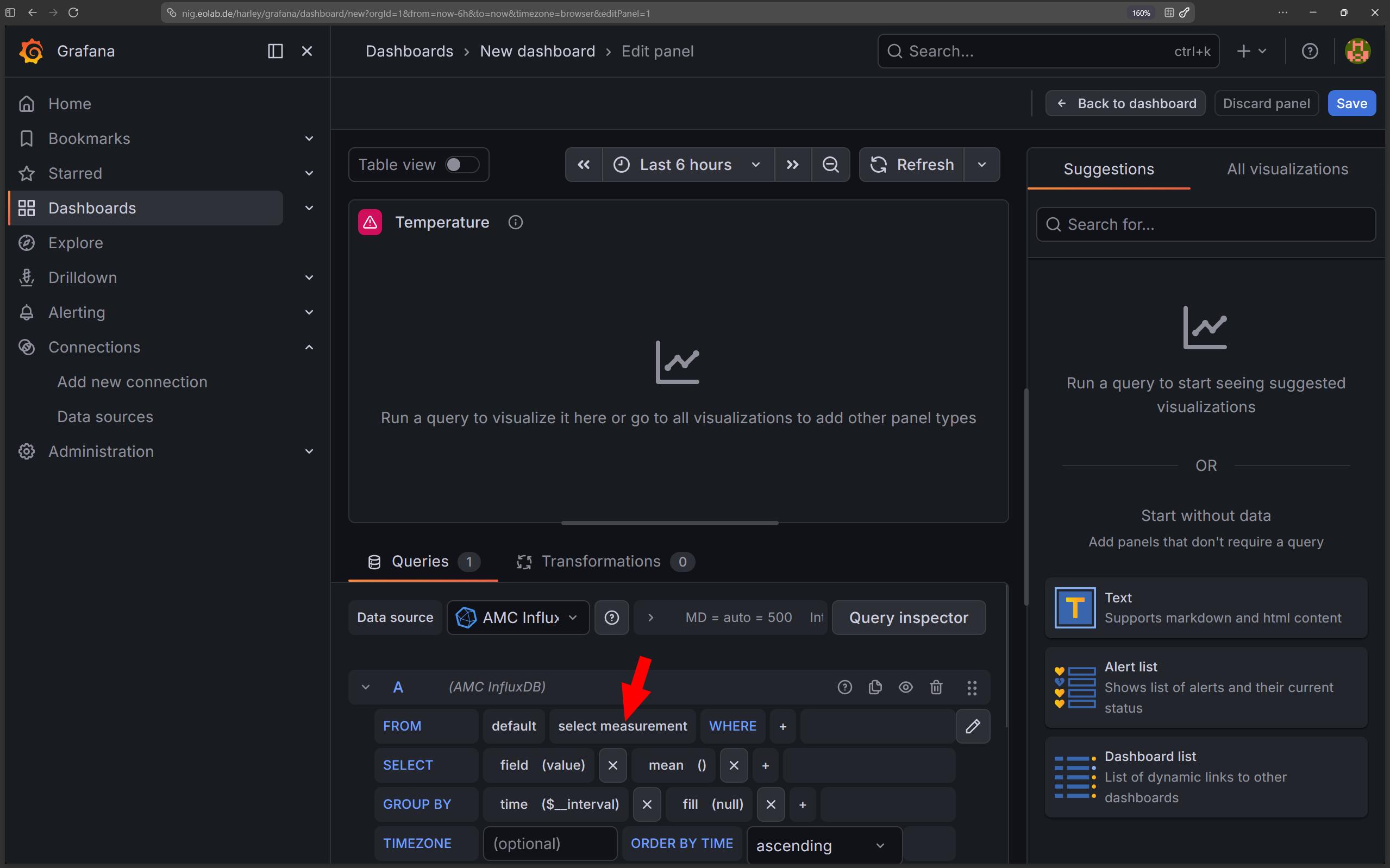Click the Dashboards breadcrumb link
The width and height of the screenshot is (1390, 868).
(409, 51)
